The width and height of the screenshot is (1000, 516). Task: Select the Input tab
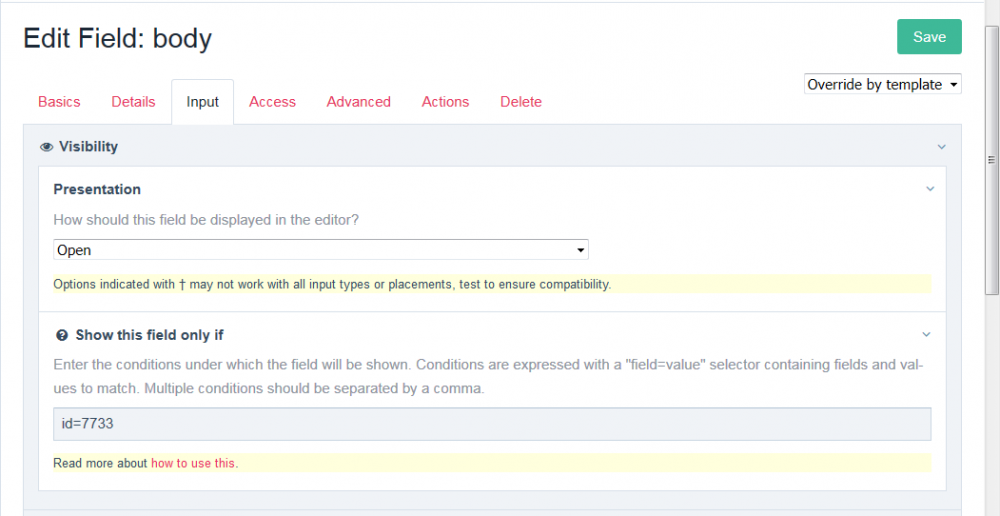pyautogui.click(x=203, y=102)
